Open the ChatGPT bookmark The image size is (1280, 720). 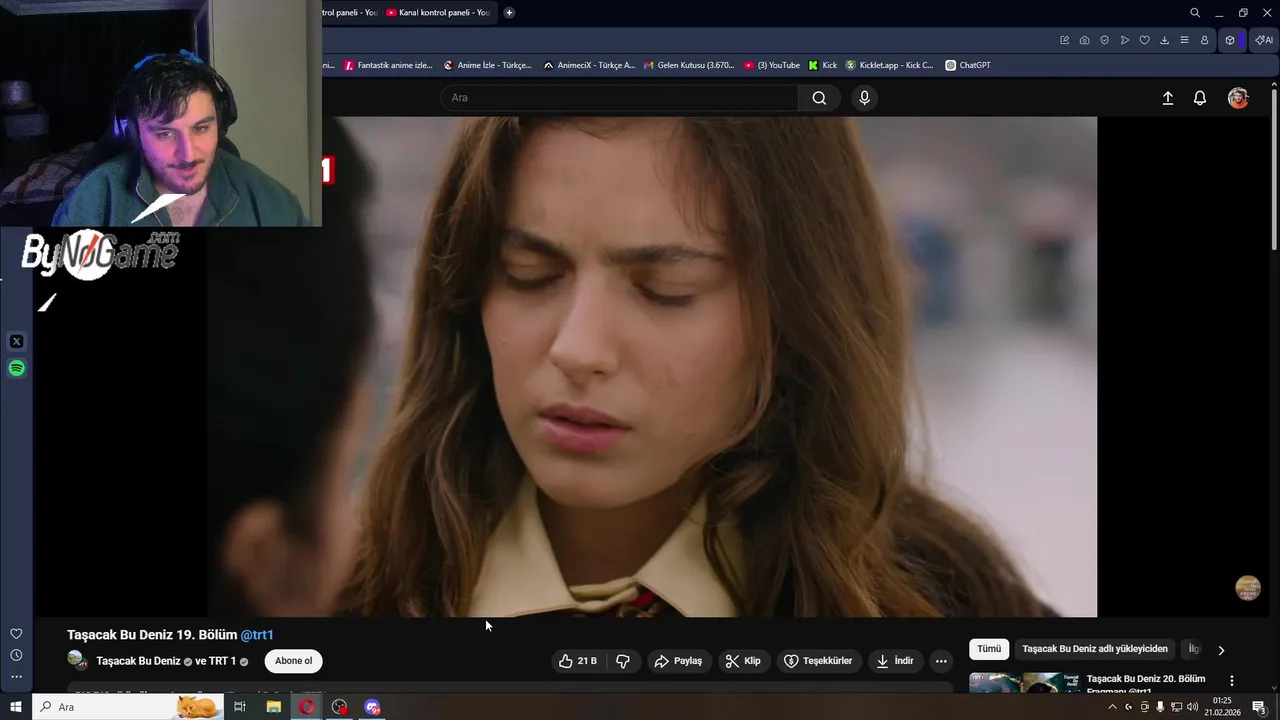[x=968, y=65]
